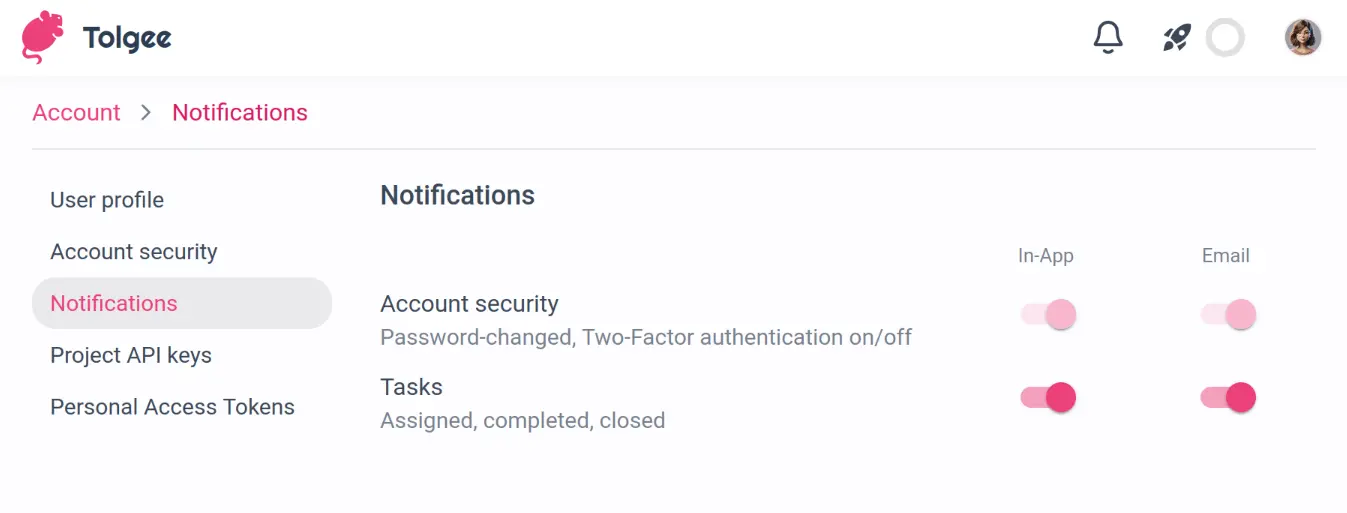This screenshot has width=1347, height=513.
Task: Click the Tolgee wordmark text
Action: (127, 39)
